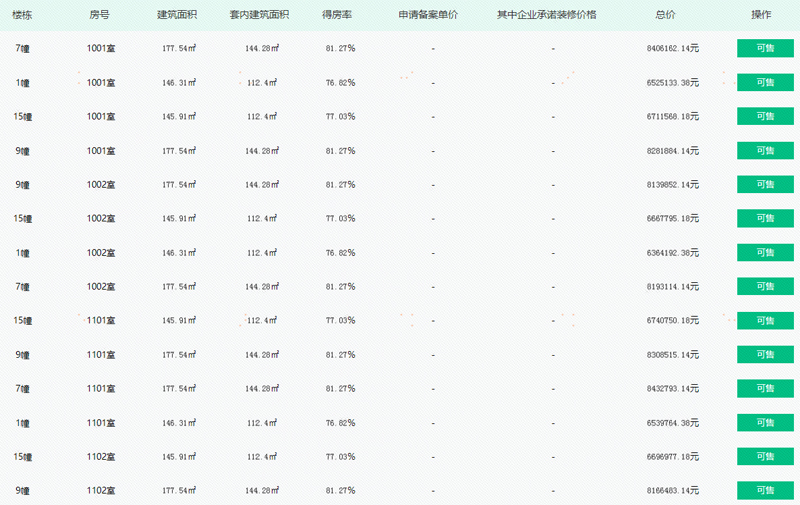Click the 建筑面积 column header

tap(177, 15)
